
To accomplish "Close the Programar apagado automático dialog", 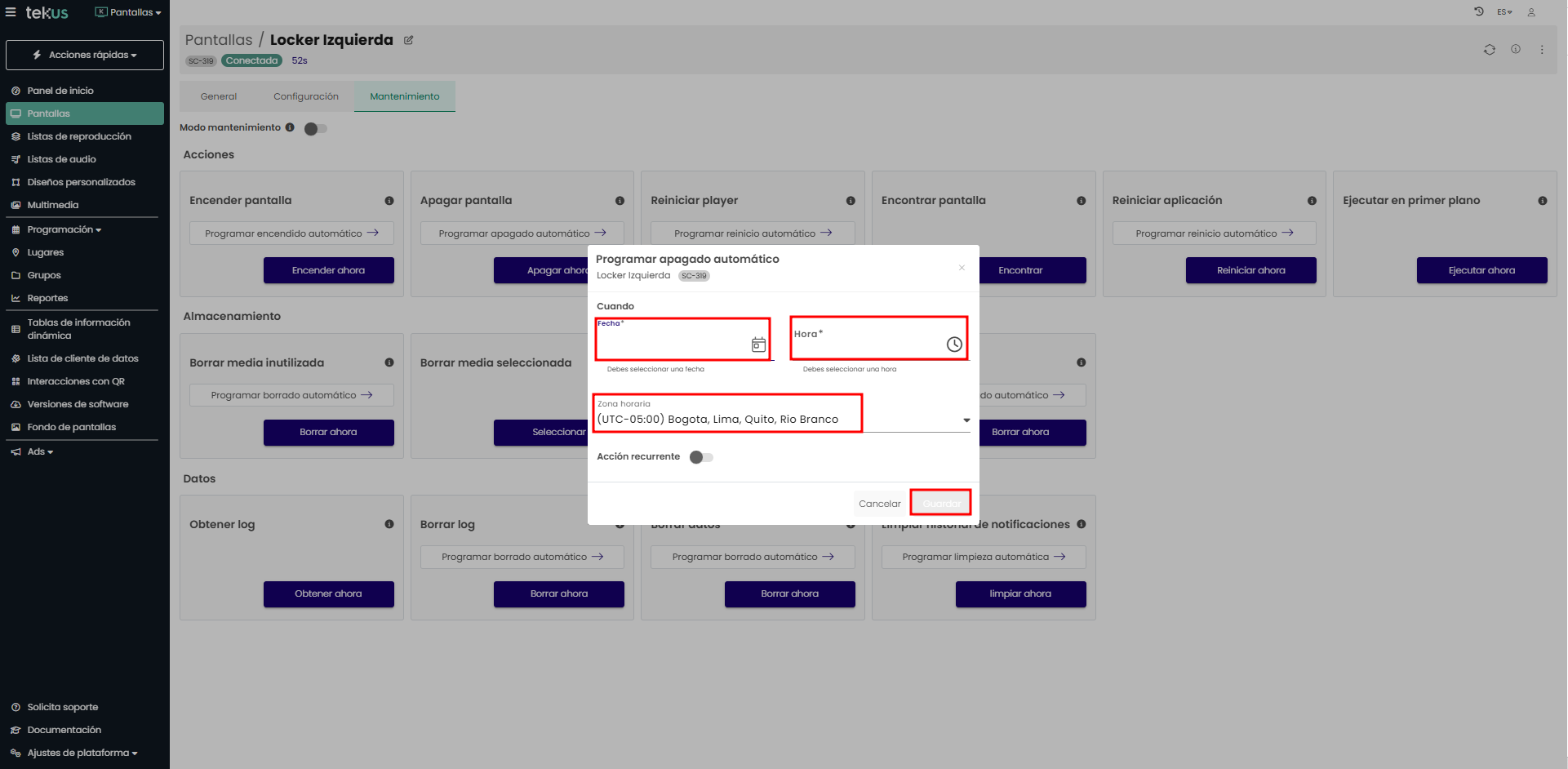I will coord(962,268).
